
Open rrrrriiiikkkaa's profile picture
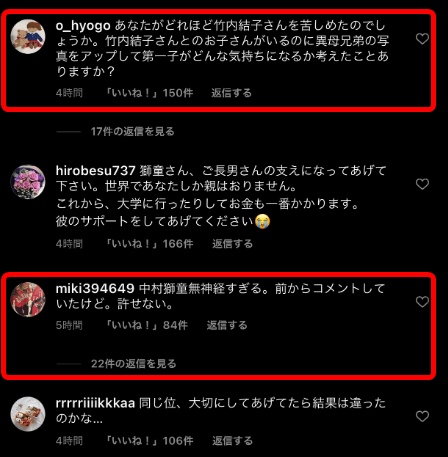[28, 414]
